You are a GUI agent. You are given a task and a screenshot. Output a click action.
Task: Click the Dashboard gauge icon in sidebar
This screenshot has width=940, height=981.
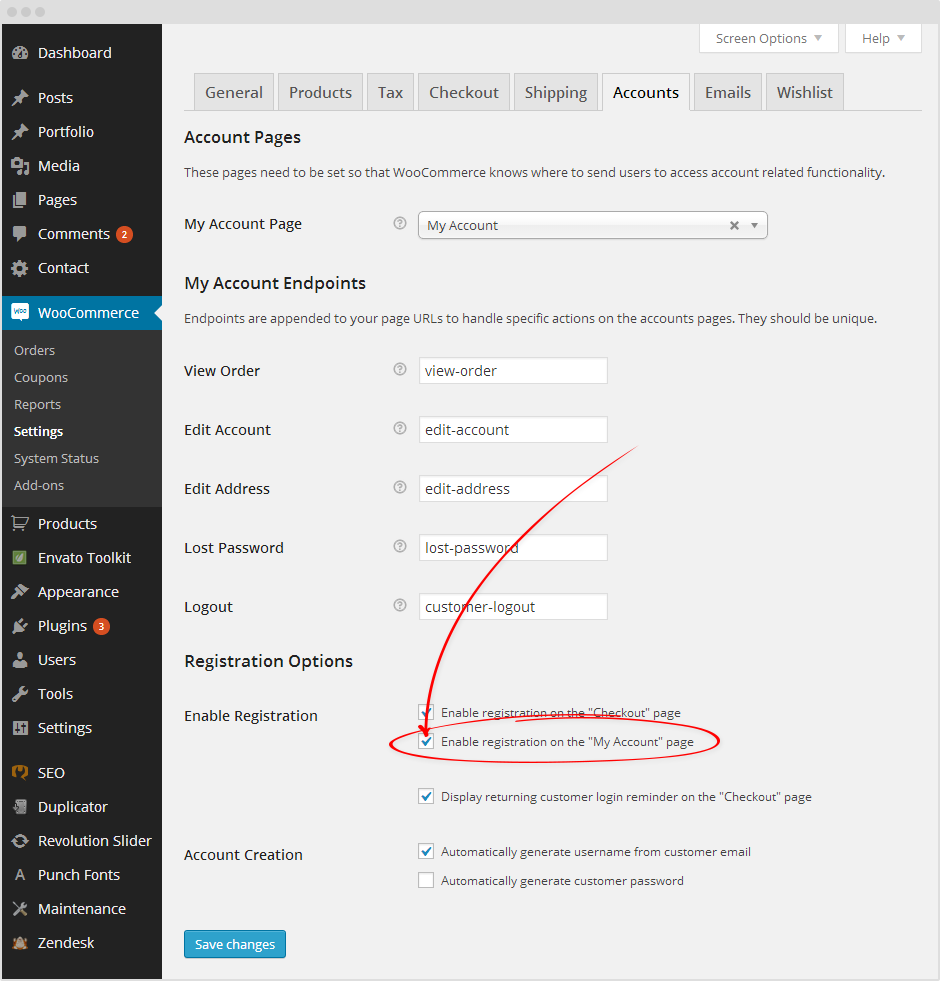click(x=20, y=53)
